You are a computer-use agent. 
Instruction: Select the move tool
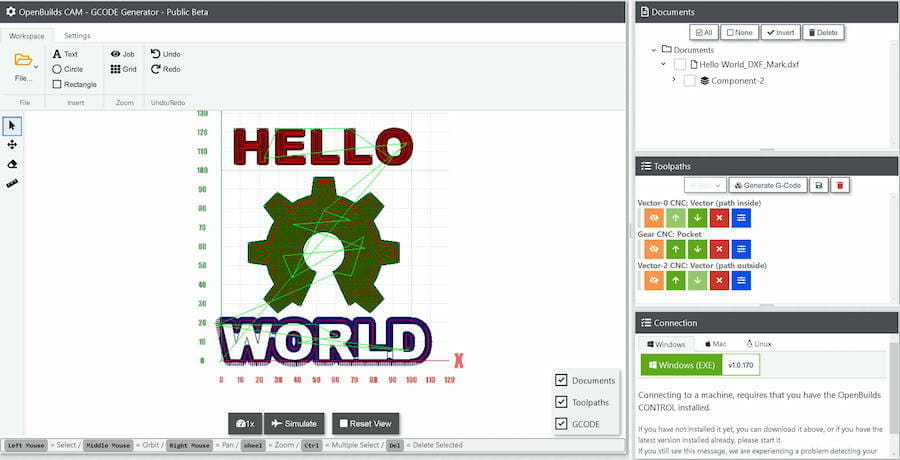pos(12,145)
